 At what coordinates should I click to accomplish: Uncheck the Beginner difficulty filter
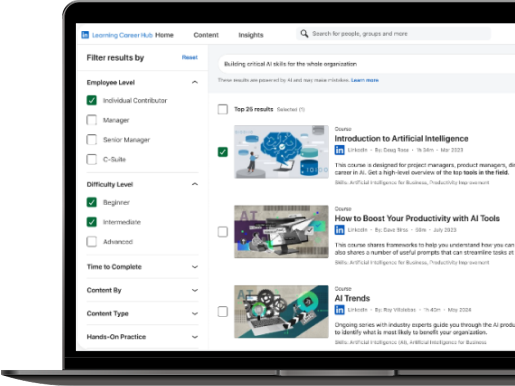[92, 202]
